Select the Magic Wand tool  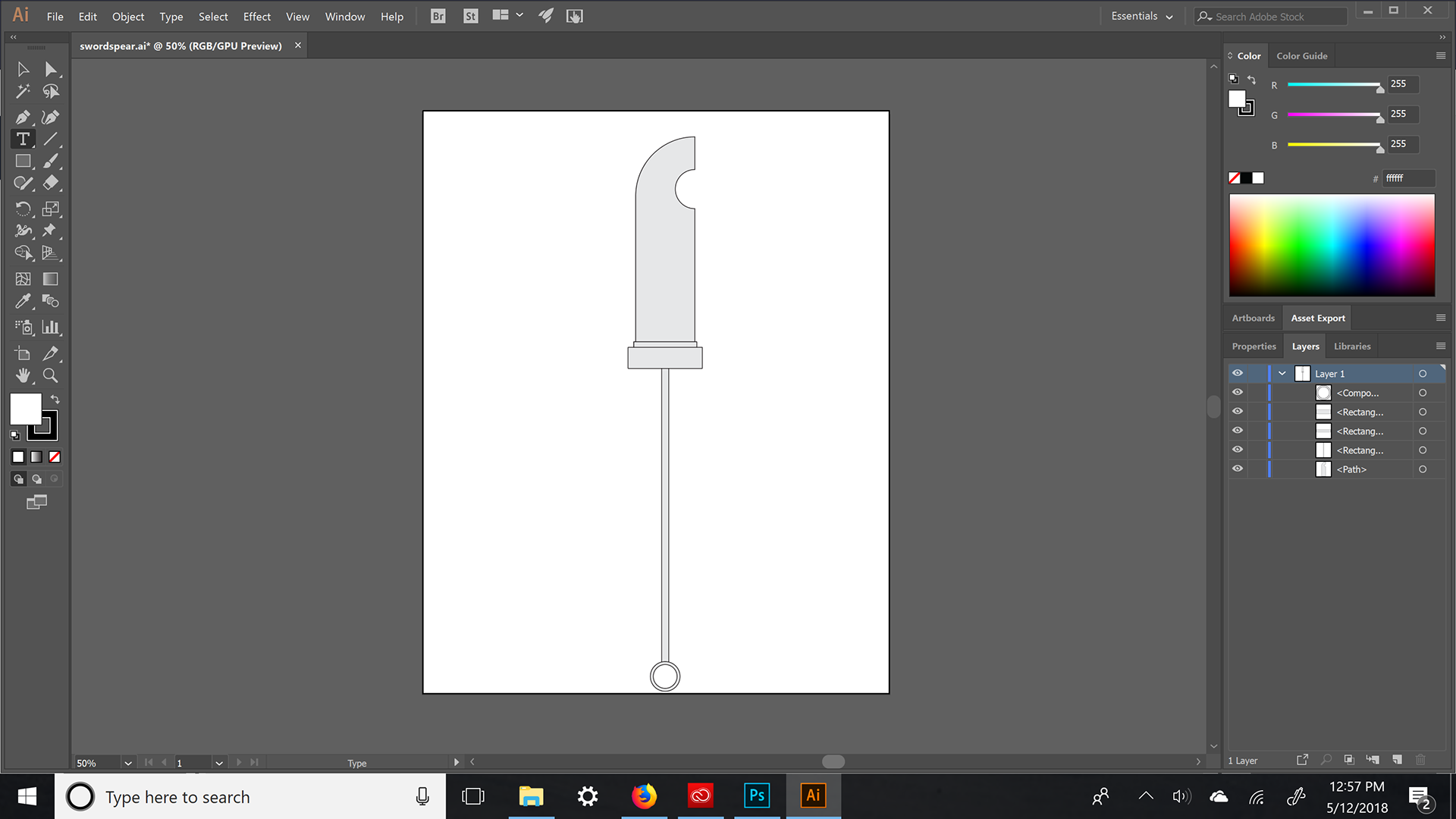pyautogui.click(x=23, y=92)
